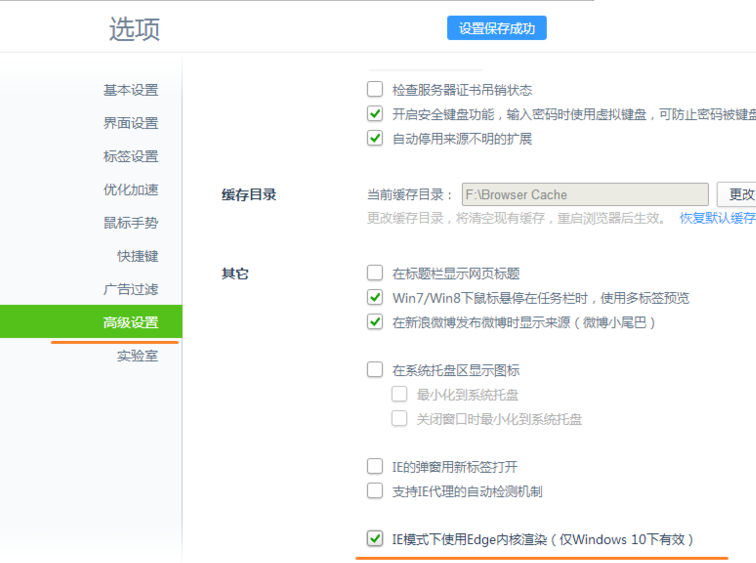Enable 检查服务器证书吊销状态 checkbox
This screenshot has height=563, width=756.
point(375,89)
